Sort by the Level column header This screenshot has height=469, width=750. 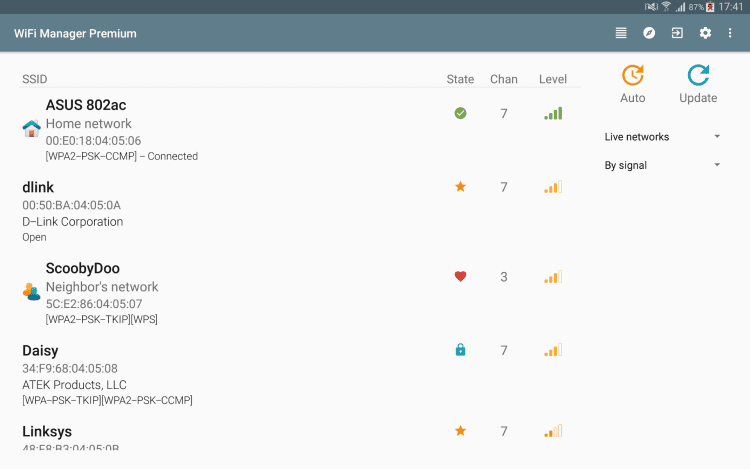click(x=552, y=80)
